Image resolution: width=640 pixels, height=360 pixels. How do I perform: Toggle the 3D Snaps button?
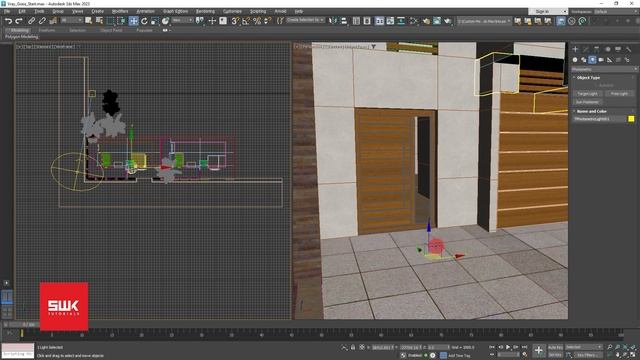[x=235, y=21]
